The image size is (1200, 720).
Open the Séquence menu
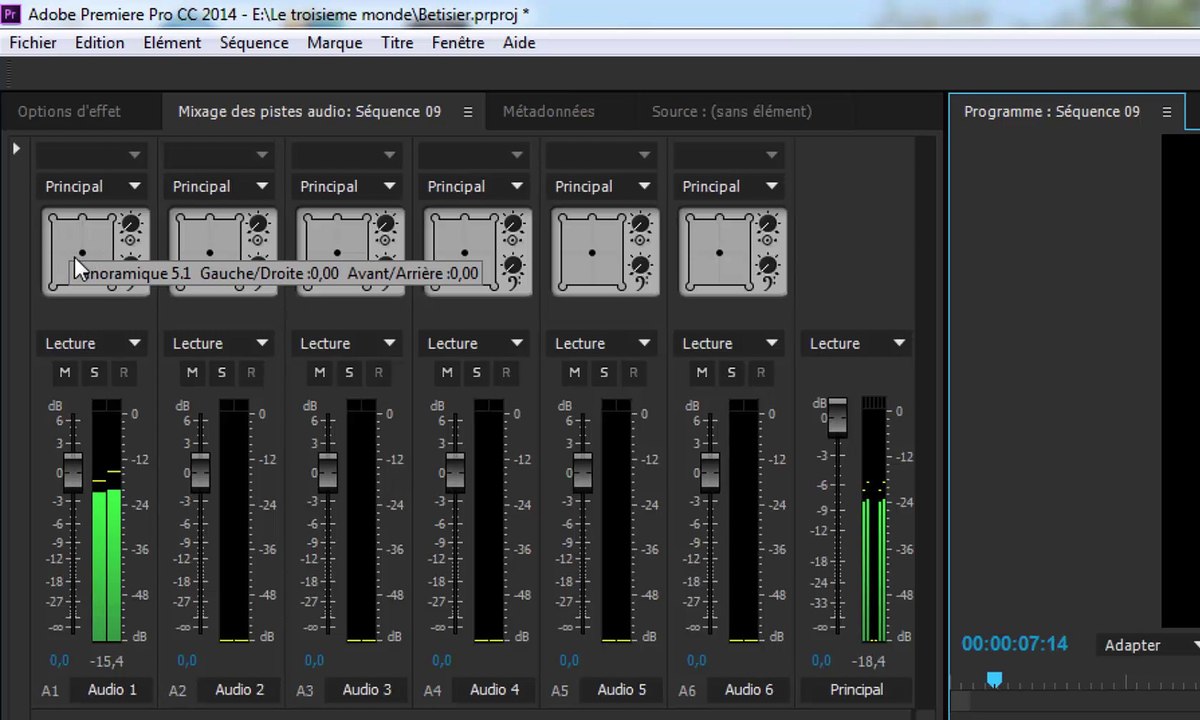pyautogui.click(x=254, y=43)
